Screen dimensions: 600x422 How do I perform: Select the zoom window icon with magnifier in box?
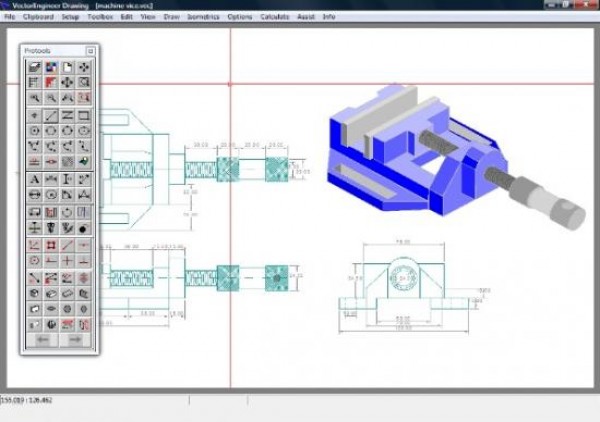coord(84,82)
